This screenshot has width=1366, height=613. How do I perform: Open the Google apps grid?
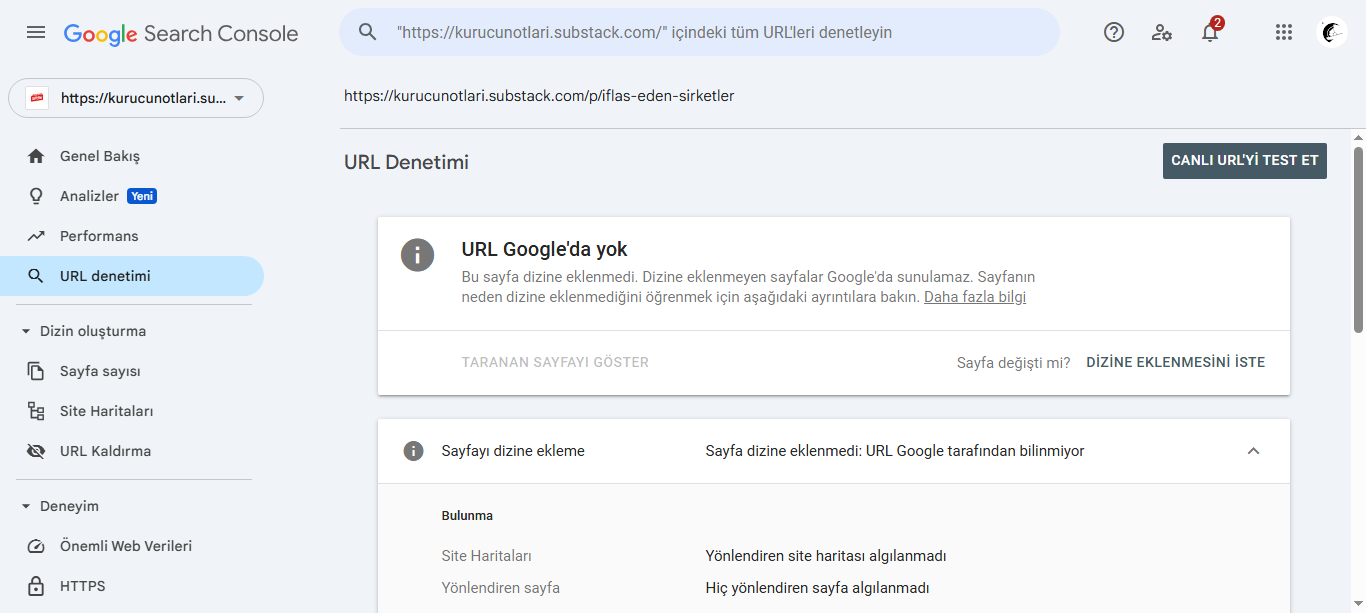coord(1284,32)
